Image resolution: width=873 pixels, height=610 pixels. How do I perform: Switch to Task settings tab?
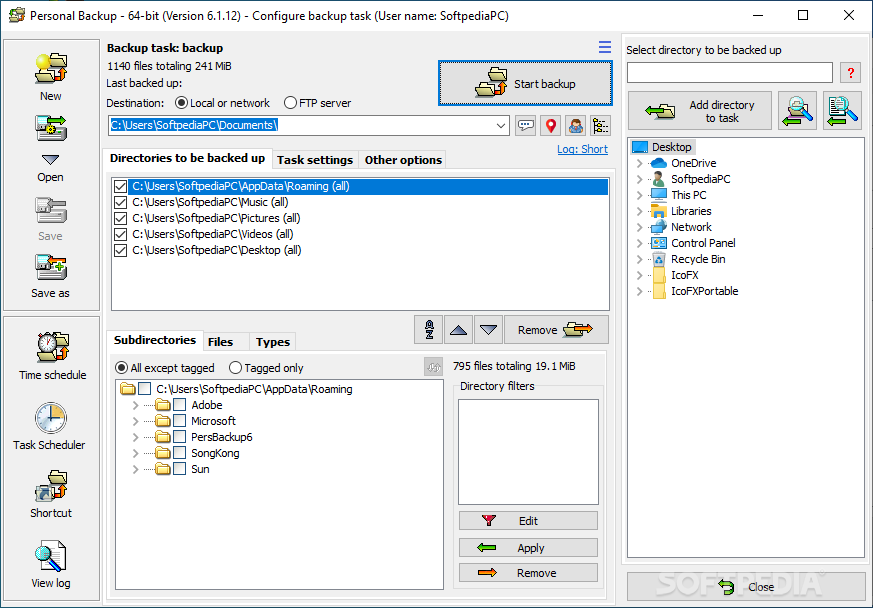click(x=315, y=160)
